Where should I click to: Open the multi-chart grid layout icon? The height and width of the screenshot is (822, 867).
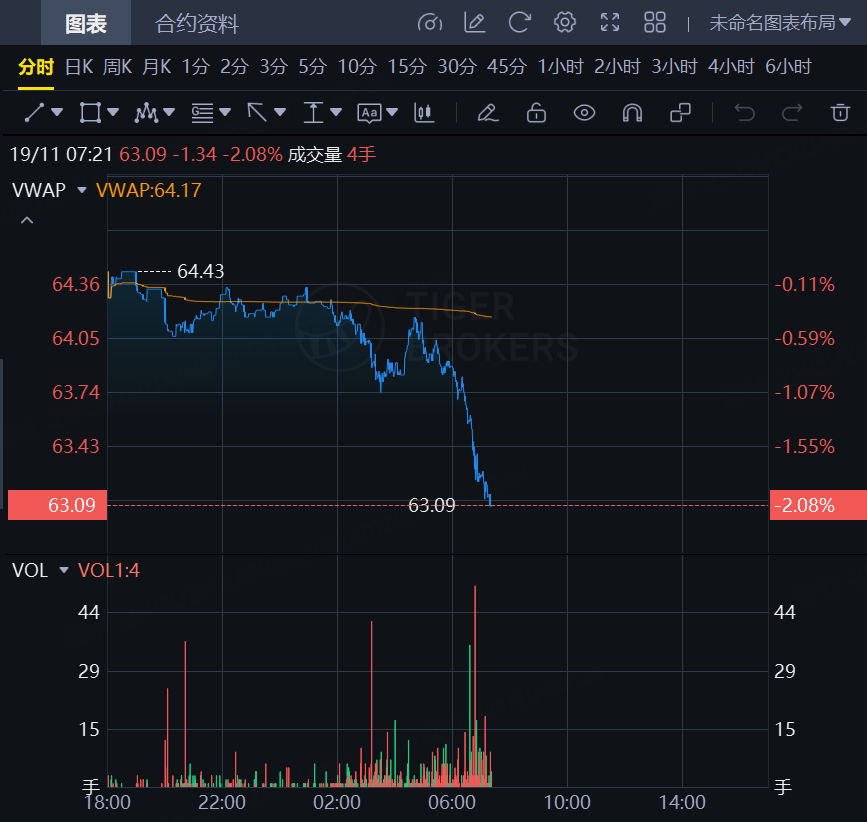click(x=655, y=22)
